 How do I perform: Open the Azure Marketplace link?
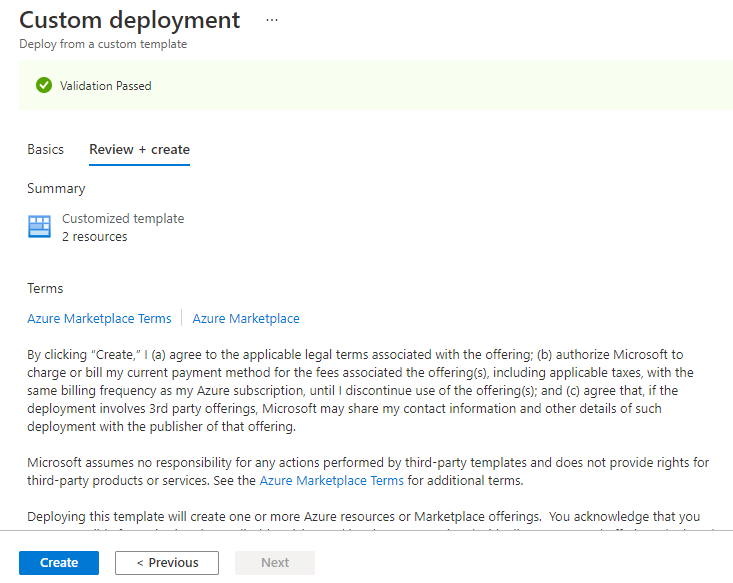[246, 319]
